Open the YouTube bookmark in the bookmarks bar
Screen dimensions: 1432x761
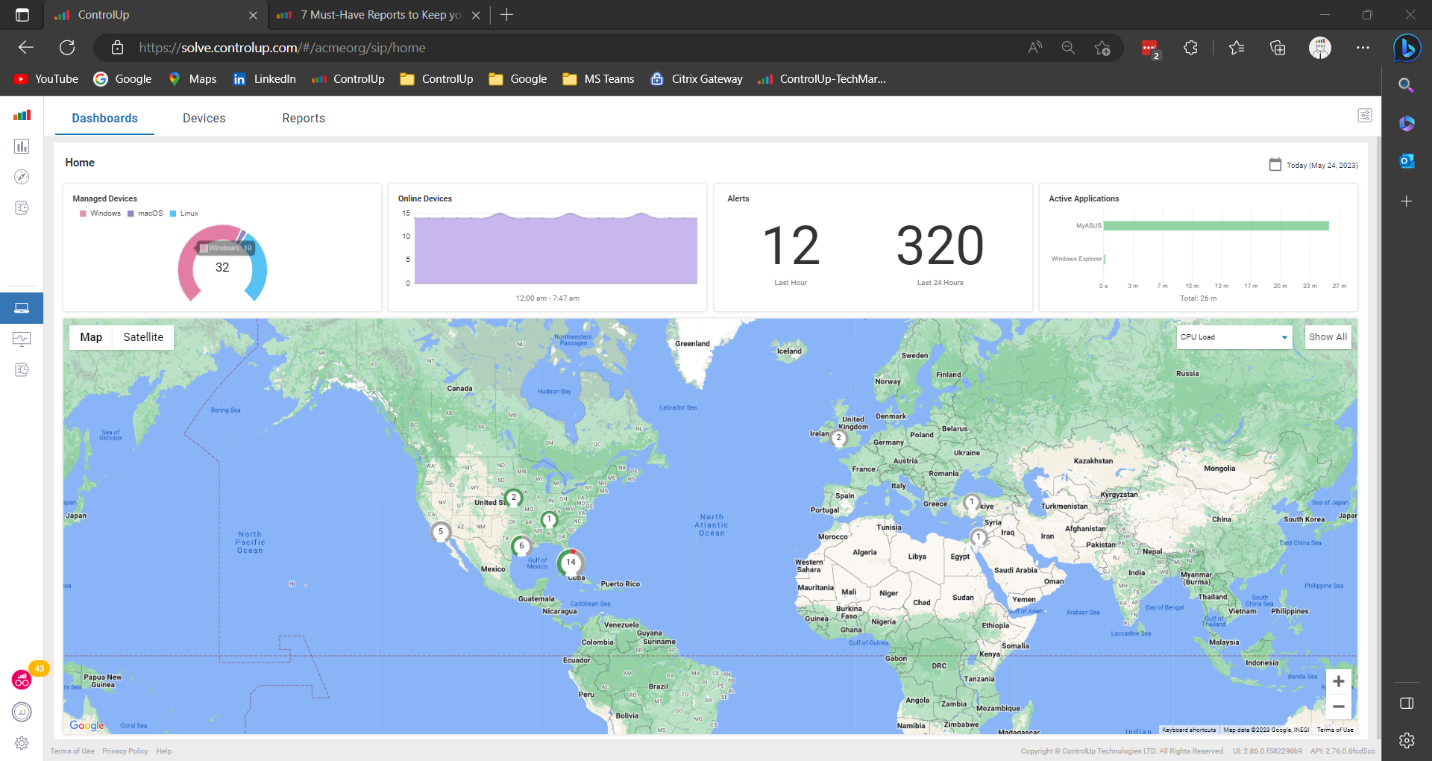[x=46, y=79]
